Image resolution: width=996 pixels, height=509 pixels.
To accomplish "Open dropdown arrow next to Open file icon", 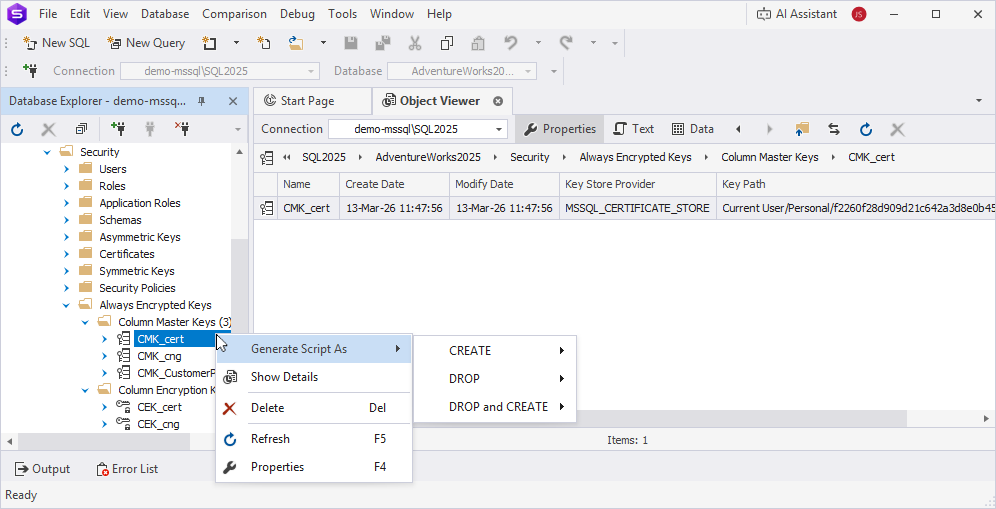I will [323, 43].
